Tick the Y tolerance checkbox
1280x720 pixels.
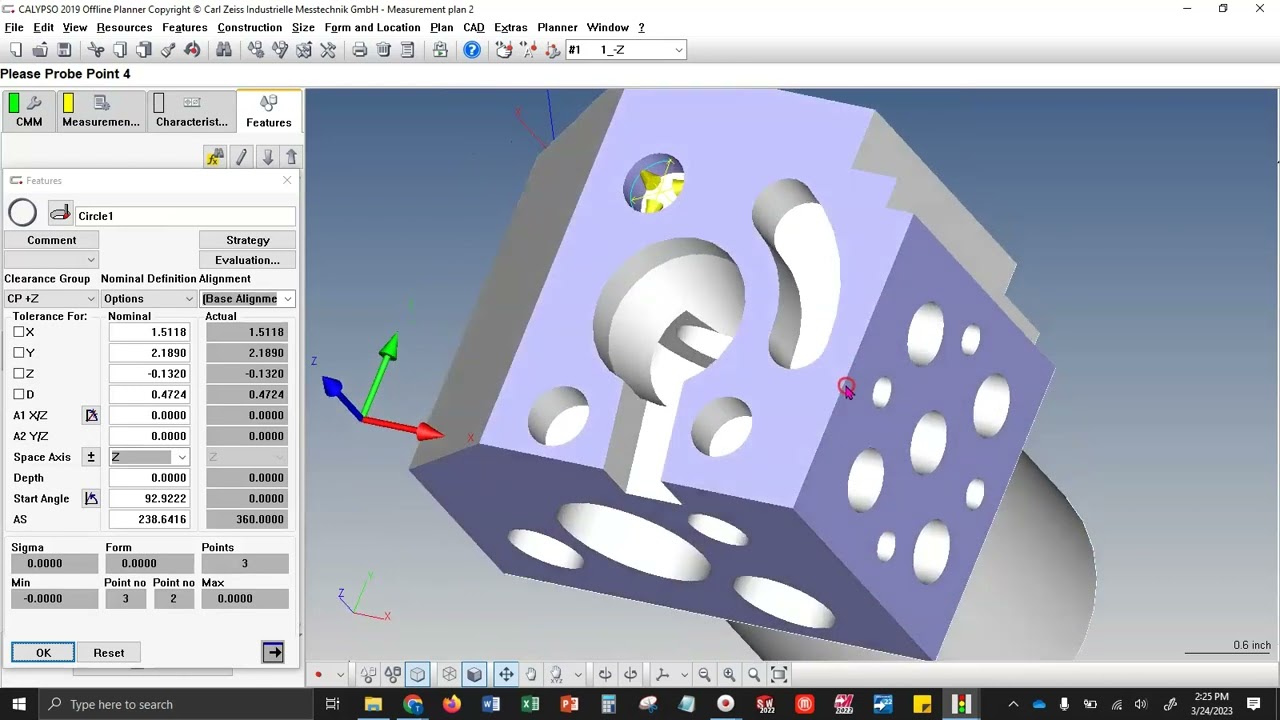coord(19,353)
